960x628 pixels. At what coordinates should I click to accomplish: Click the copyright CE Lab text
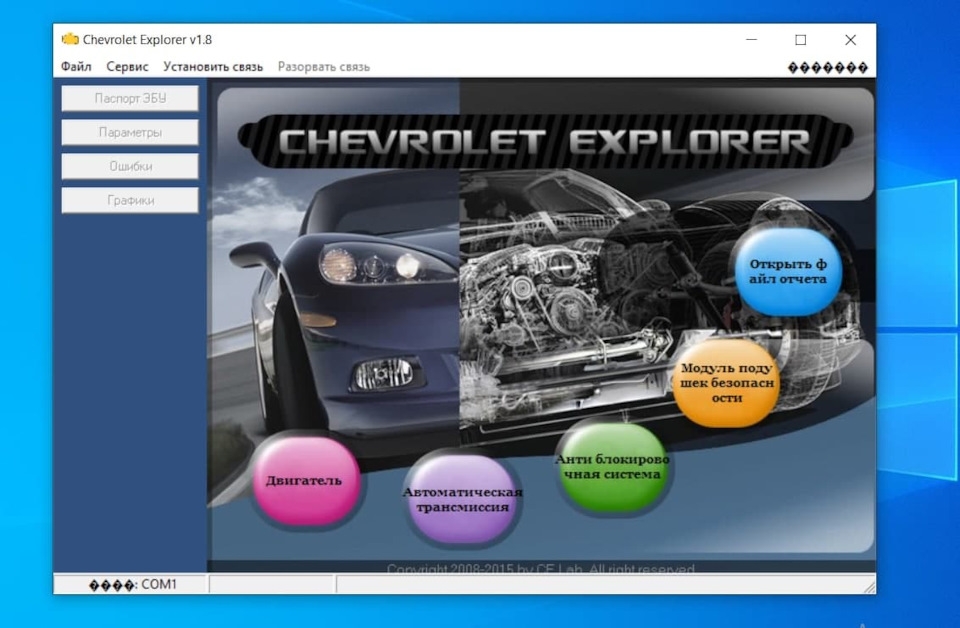[541, 569]
